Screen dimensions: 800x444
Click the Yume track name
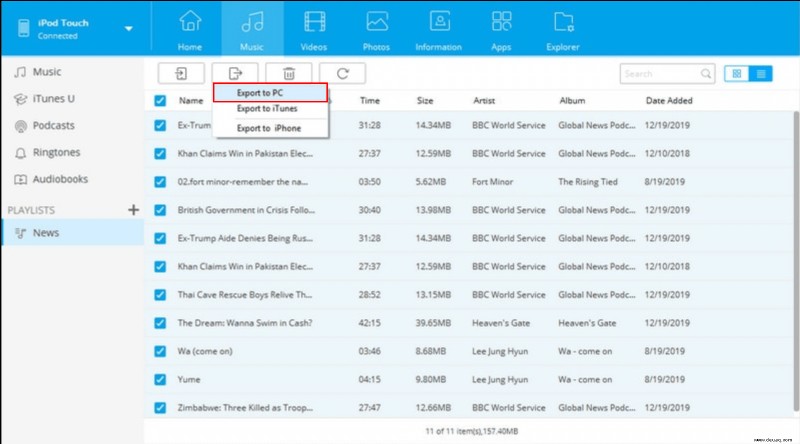189,379
